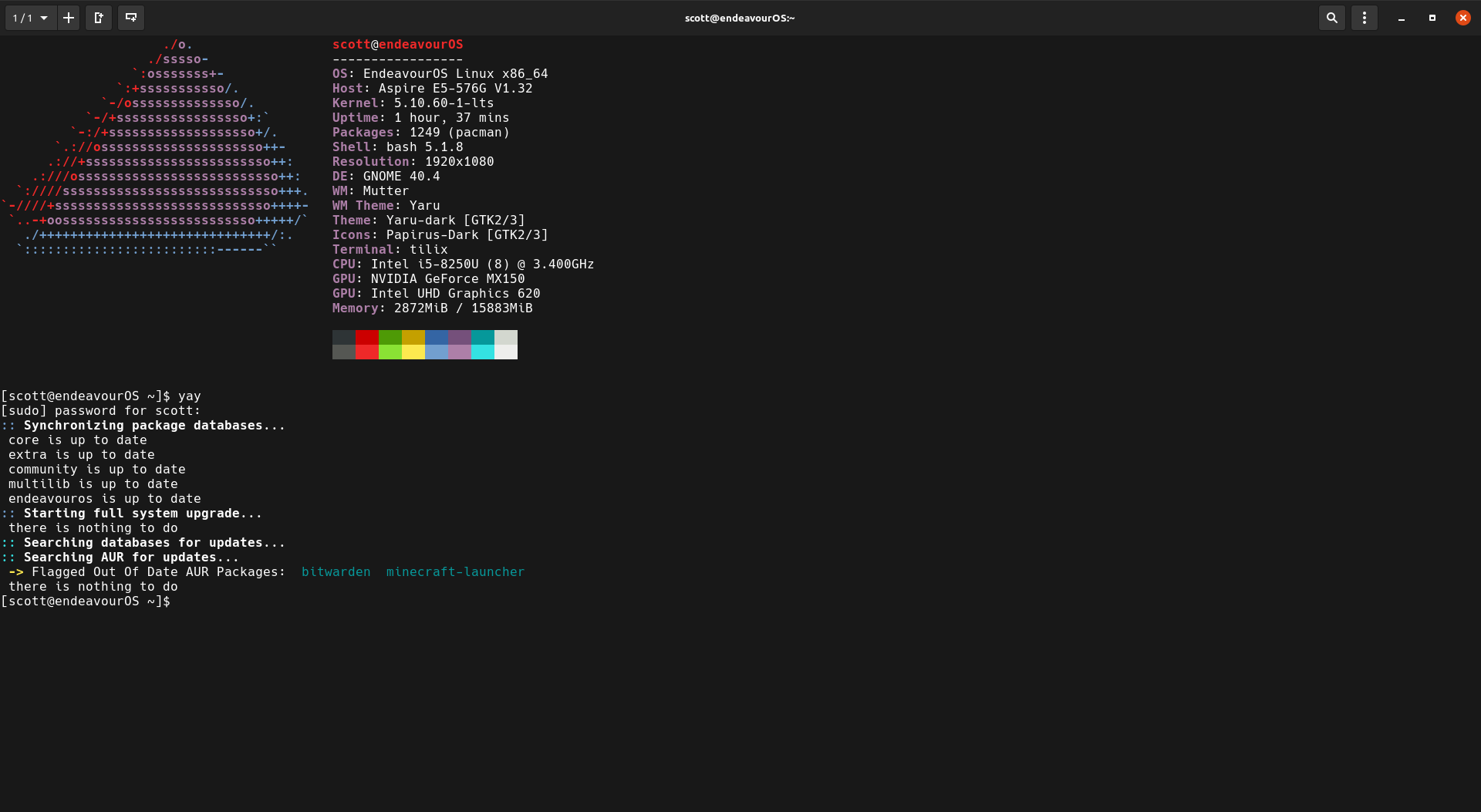Click the 'Starting full system upgrade...' line
Viewport: 1481px width, 812px height.
(x=132, y=514)
